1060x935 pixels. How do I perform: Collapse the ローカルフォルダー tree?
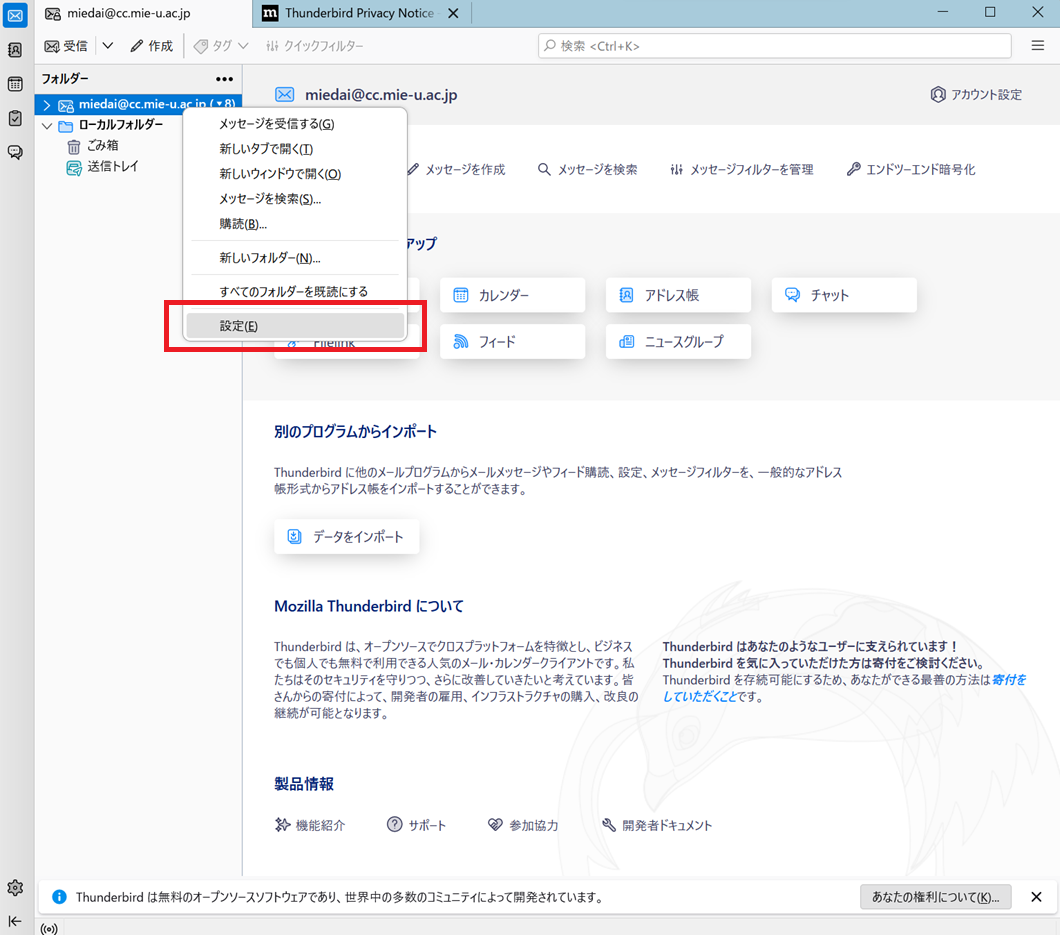pos(47,126)
